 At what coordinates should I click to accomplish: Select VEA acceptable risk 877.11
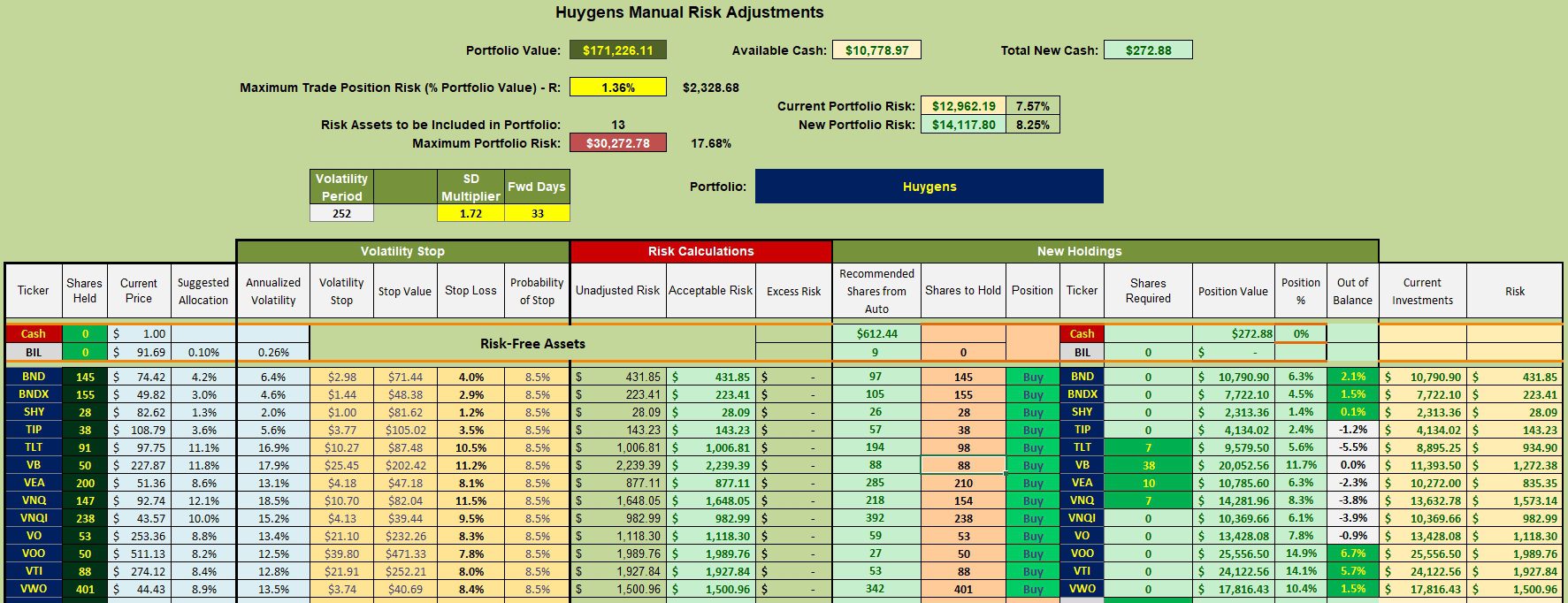(710, 483)
